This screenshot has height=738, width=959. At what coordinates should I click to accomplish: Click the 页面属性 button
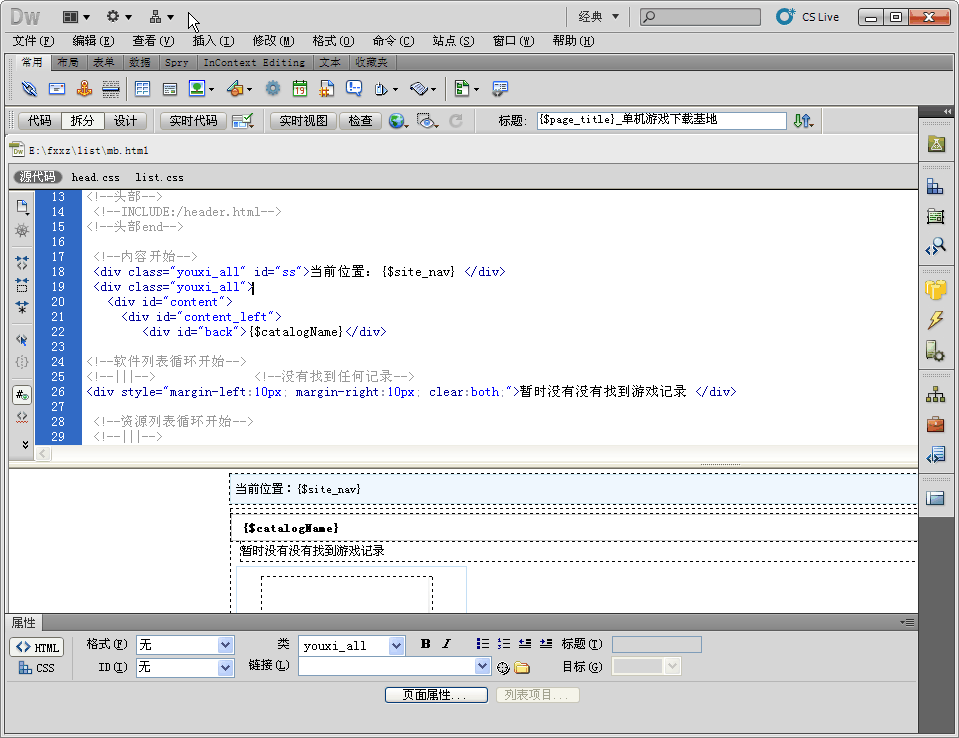436,694
